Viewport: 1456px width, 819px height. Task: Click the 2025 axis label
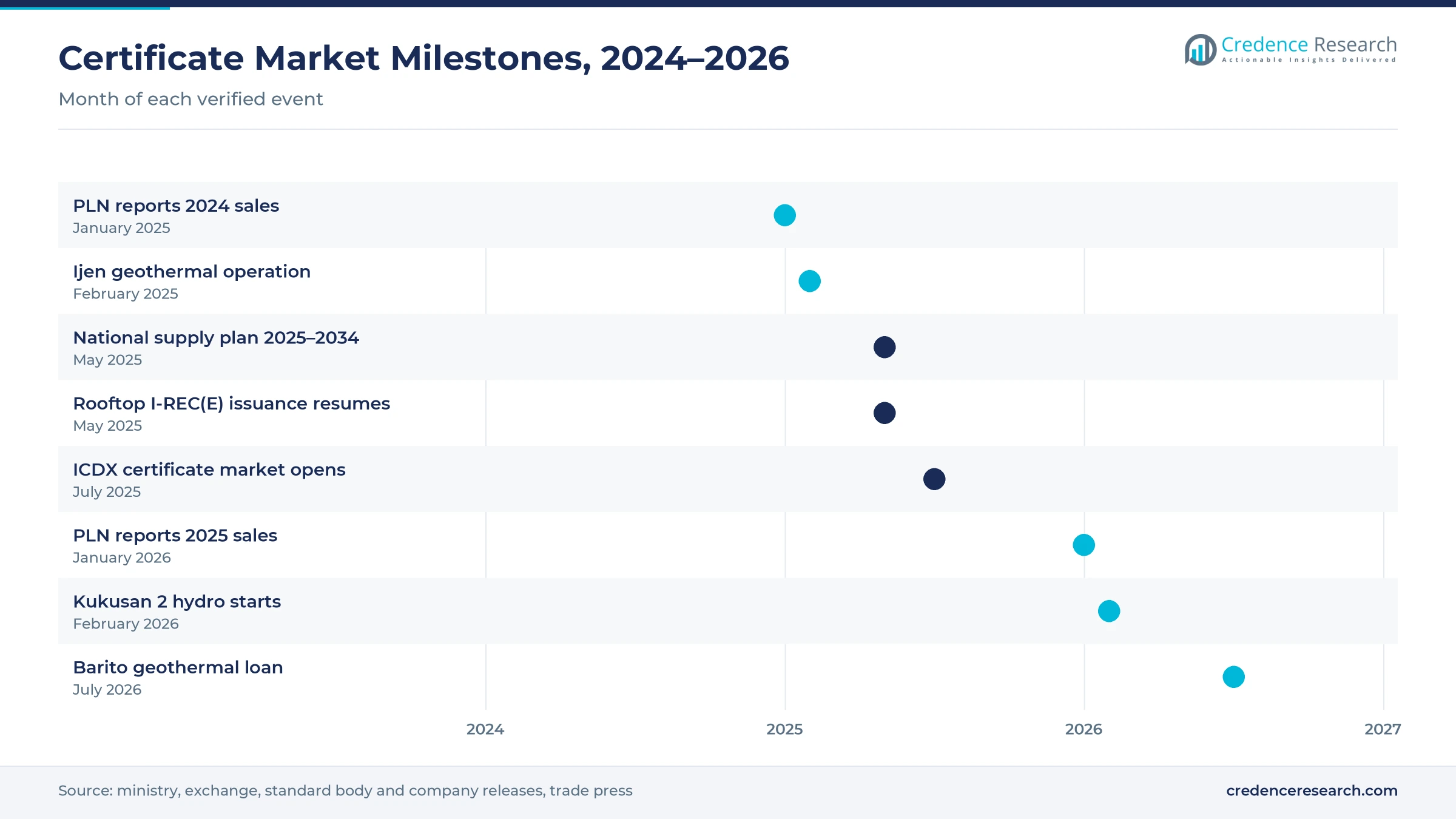tap(784, 729)
